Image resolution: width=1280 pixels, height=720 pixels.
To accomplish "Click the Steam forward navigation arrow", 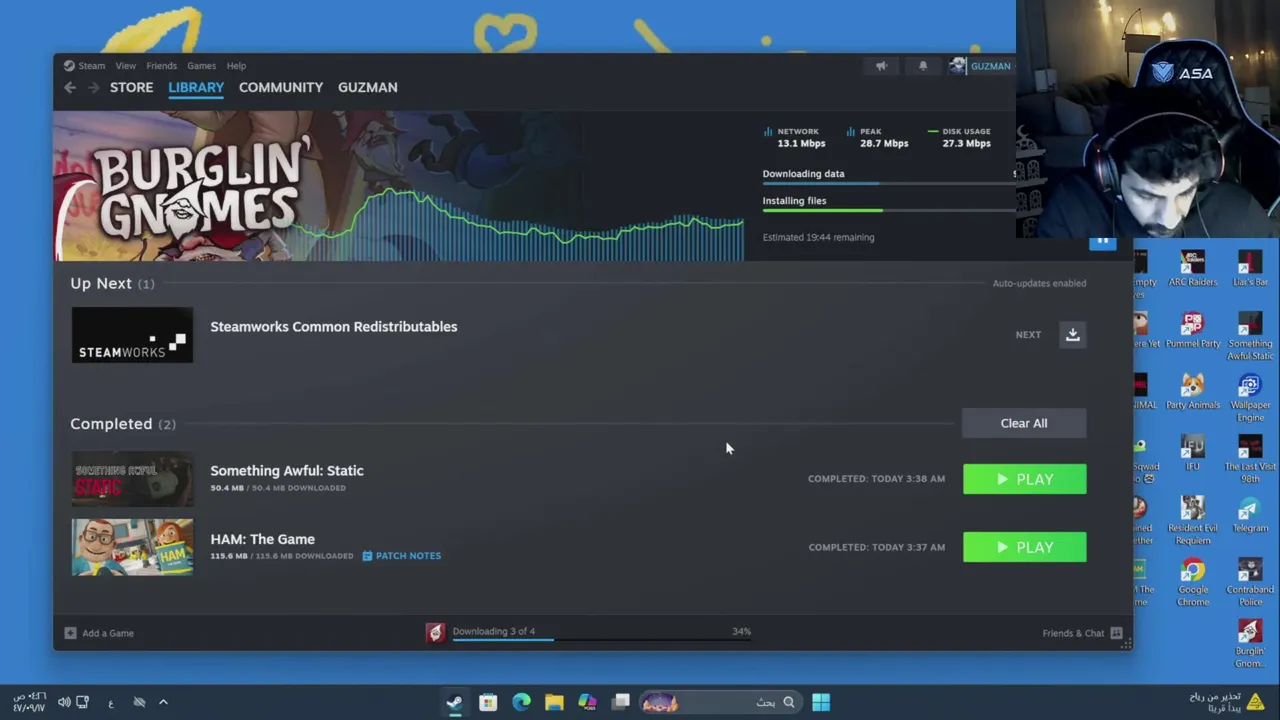I will (x=93, y=88).
